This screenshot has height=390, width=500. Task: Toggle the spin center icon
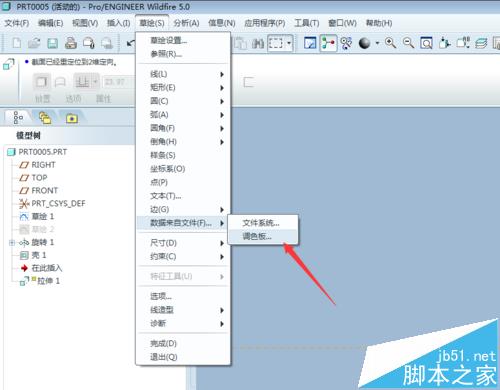click(328, 43)
